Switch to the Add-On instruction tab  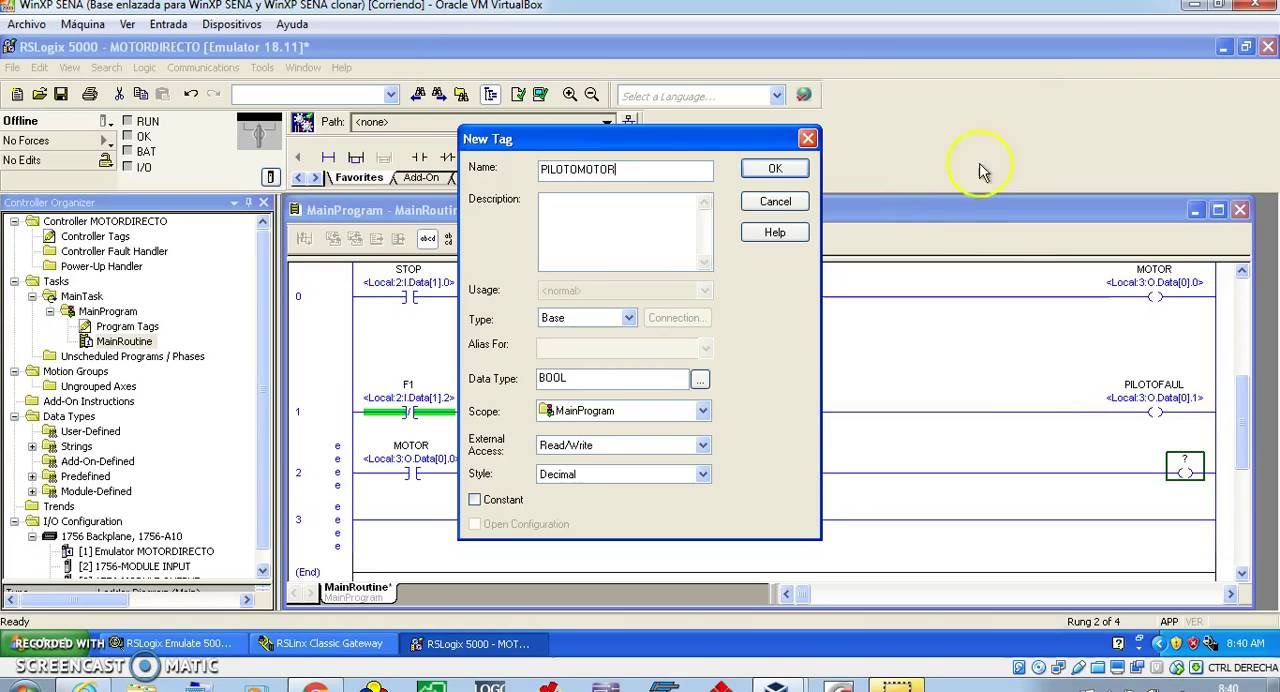point(421,177)
